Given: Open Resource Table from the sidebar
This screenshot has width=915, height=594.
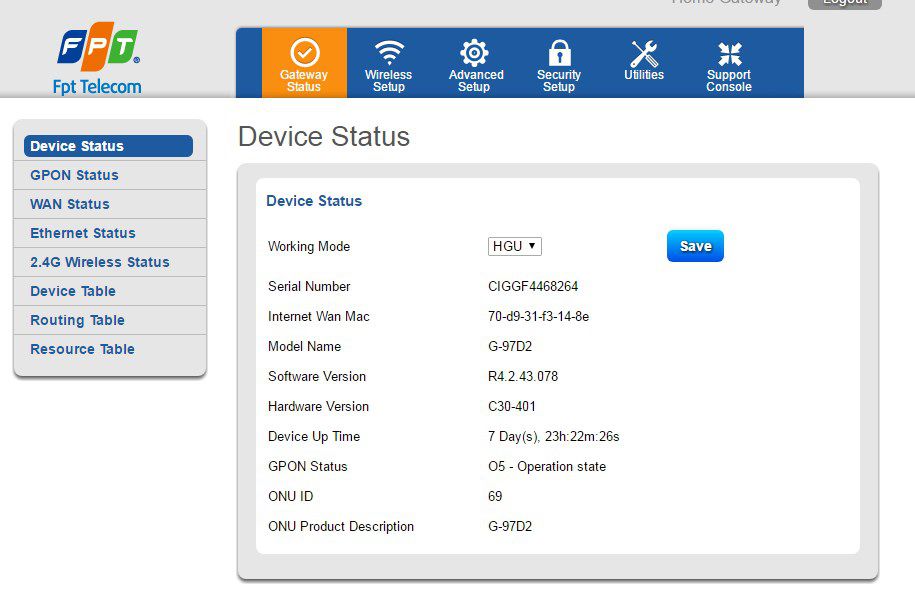Looking at the screenshot, I should click(x=82, y=349).
